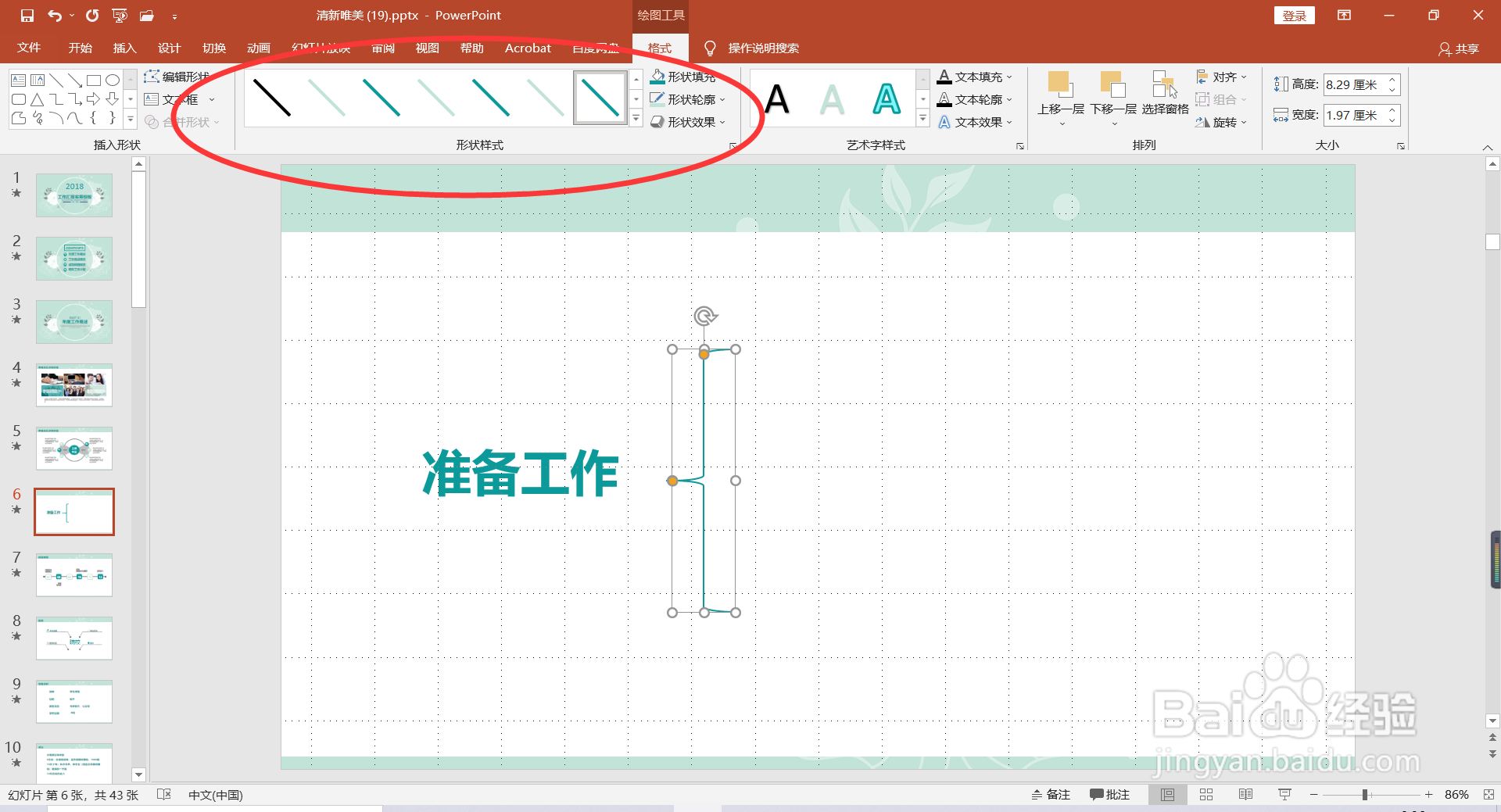This screenshot has height=812, width=1501.
Task: Switch to Slide Sorter view in status bar
Action: point(1206,794)
